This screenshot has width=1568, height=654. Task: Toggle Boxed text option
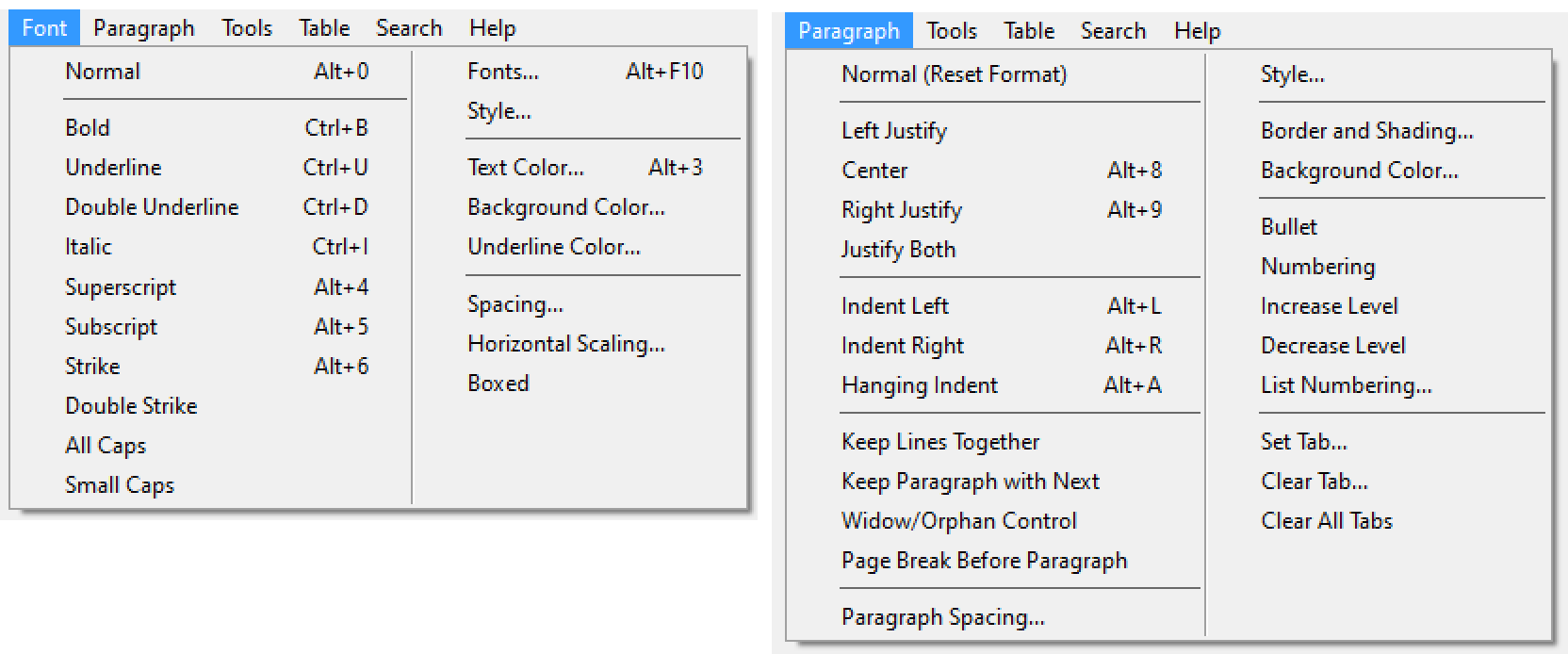498,384
